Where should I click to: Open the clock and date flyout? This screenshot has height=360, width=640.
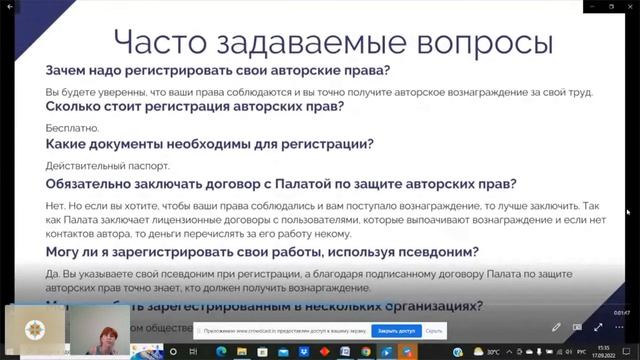(604, 352)
